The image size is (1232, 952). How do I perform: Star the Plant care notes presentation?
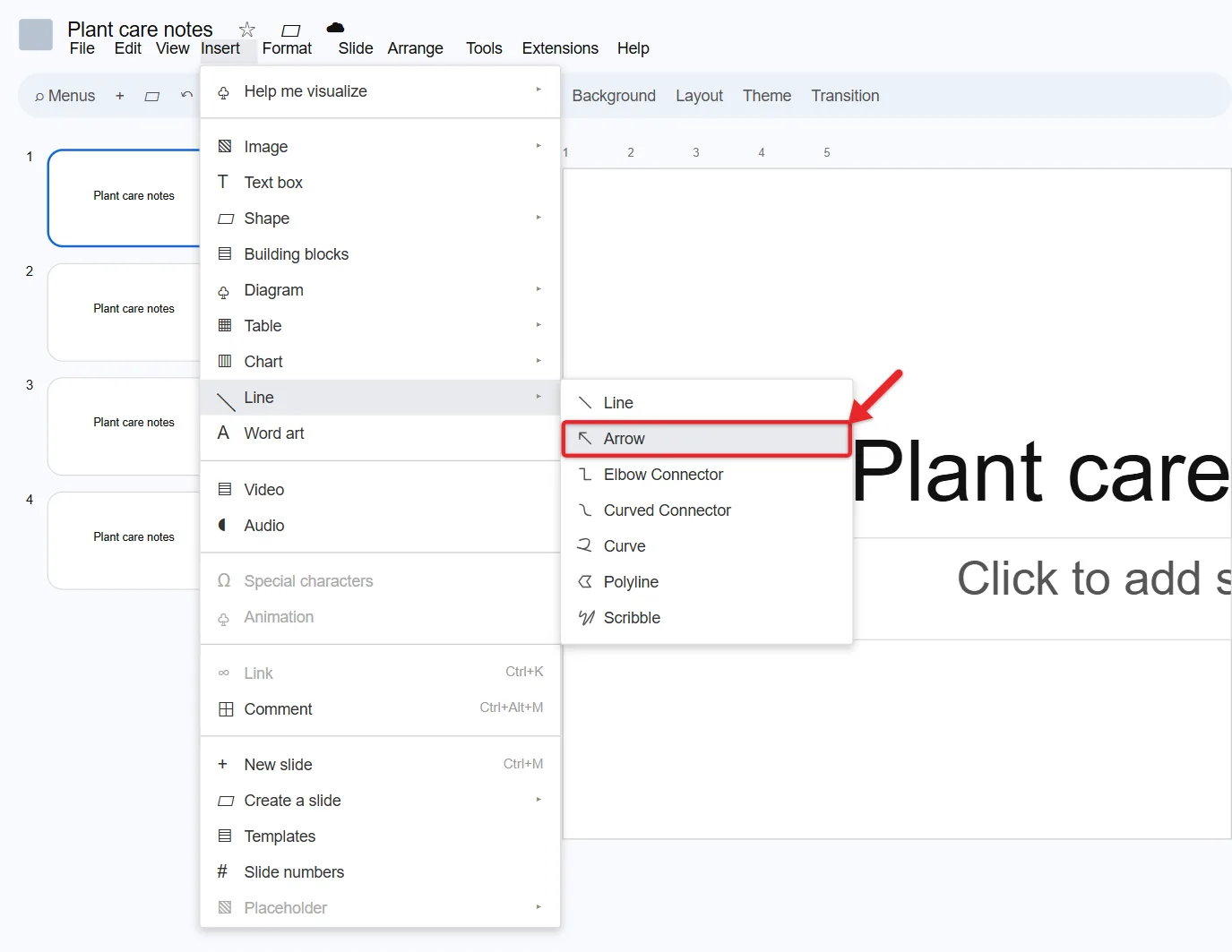pos(247,30)
